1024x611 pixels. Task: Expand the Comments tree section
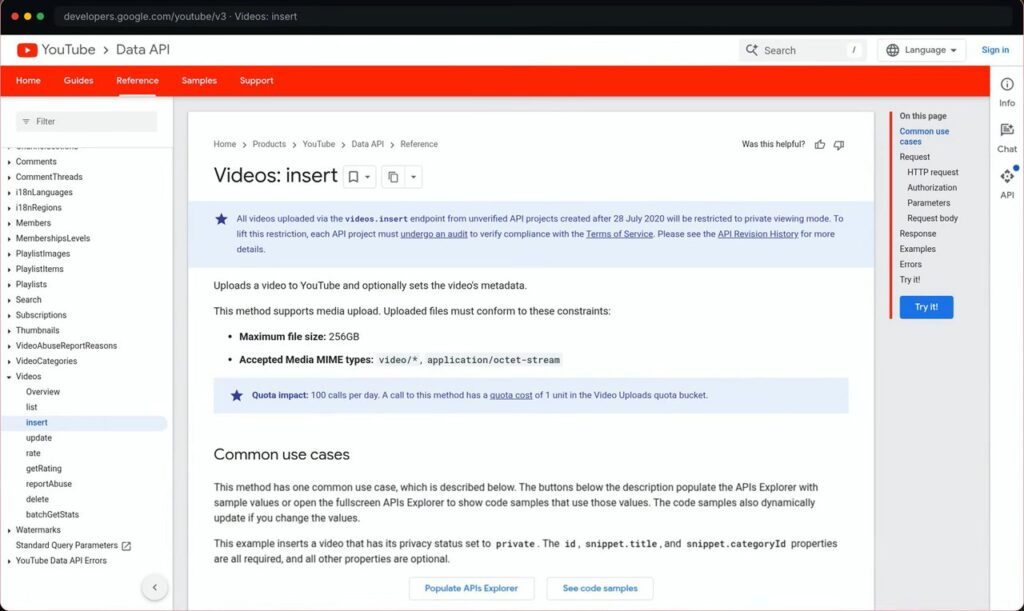tap(9, 162)
